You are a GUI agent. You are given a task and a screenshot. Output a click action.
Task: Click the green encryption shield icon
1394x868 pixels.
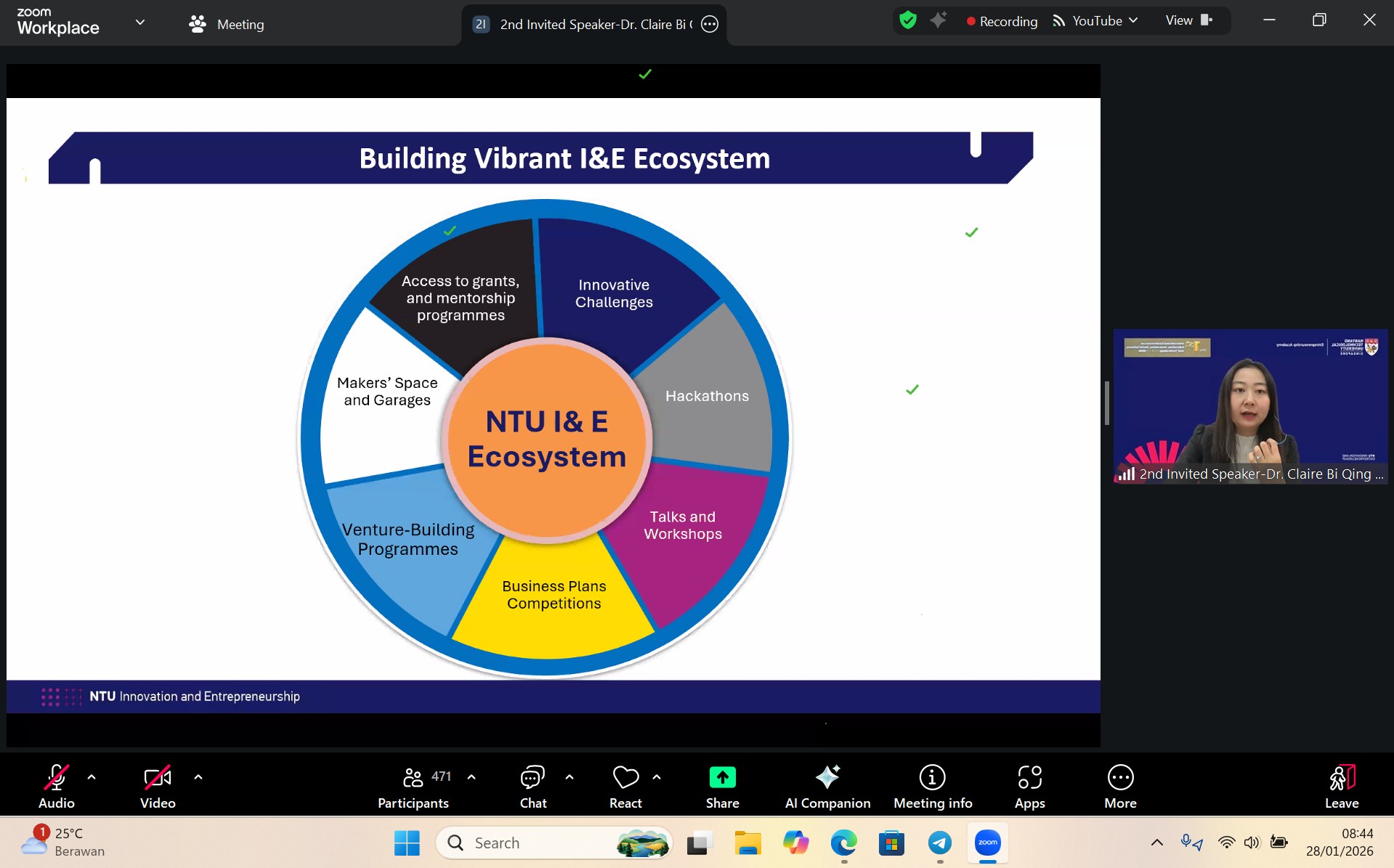[x=907, y=20]
